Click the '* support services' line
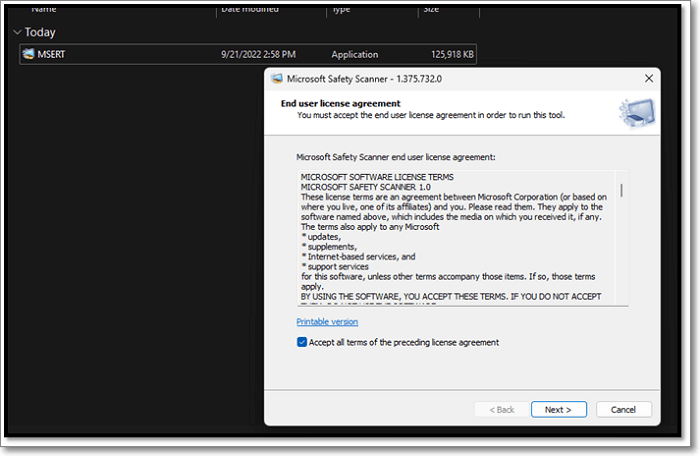The height and width of the screenshot is (456, 700). (x=335, y=267)
